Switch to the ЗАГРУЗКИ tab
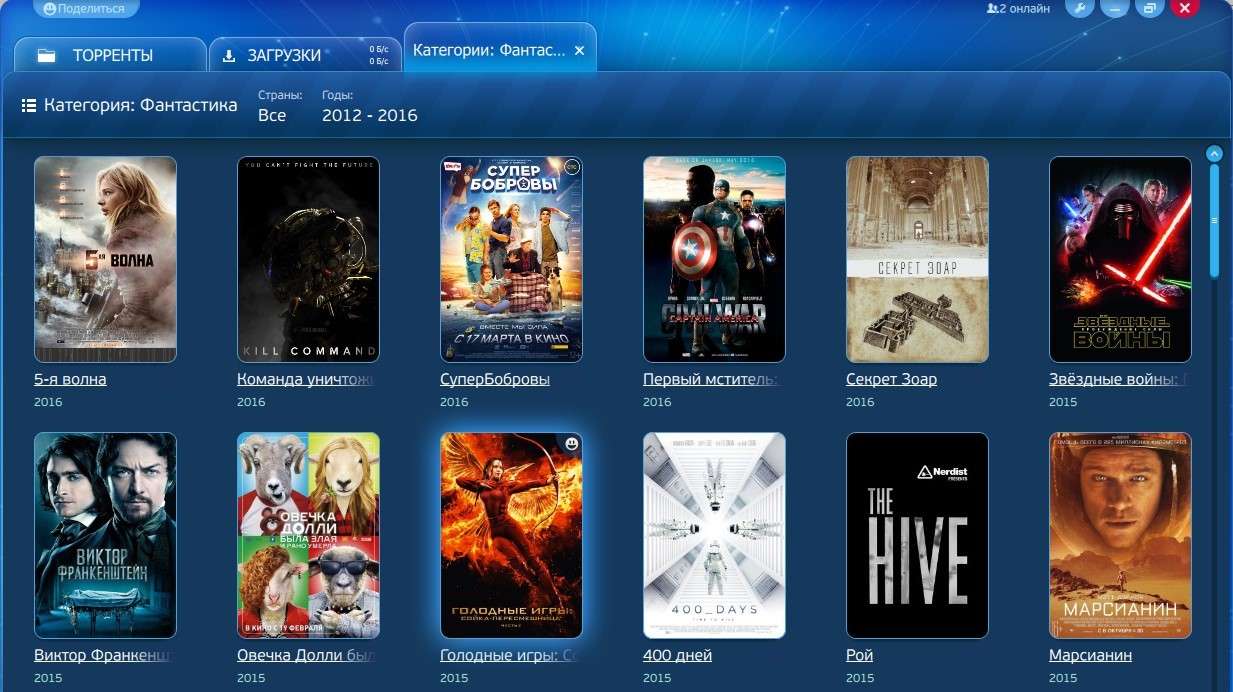Viewport: 1233px width, 692px height. click(284, 56)
